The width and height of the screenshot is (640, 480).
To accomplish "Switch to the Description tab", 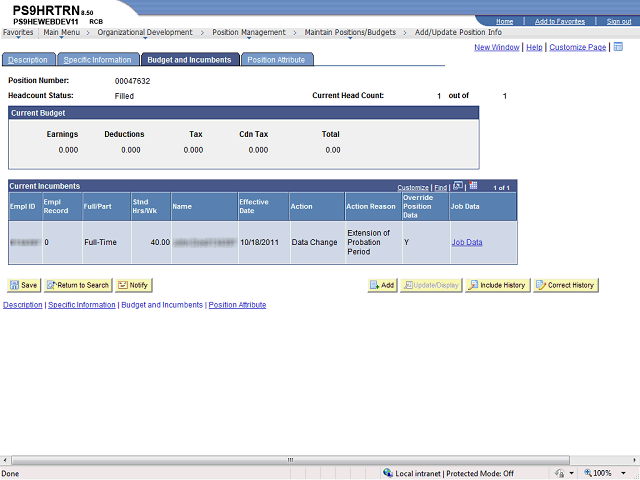I will 28,60.
